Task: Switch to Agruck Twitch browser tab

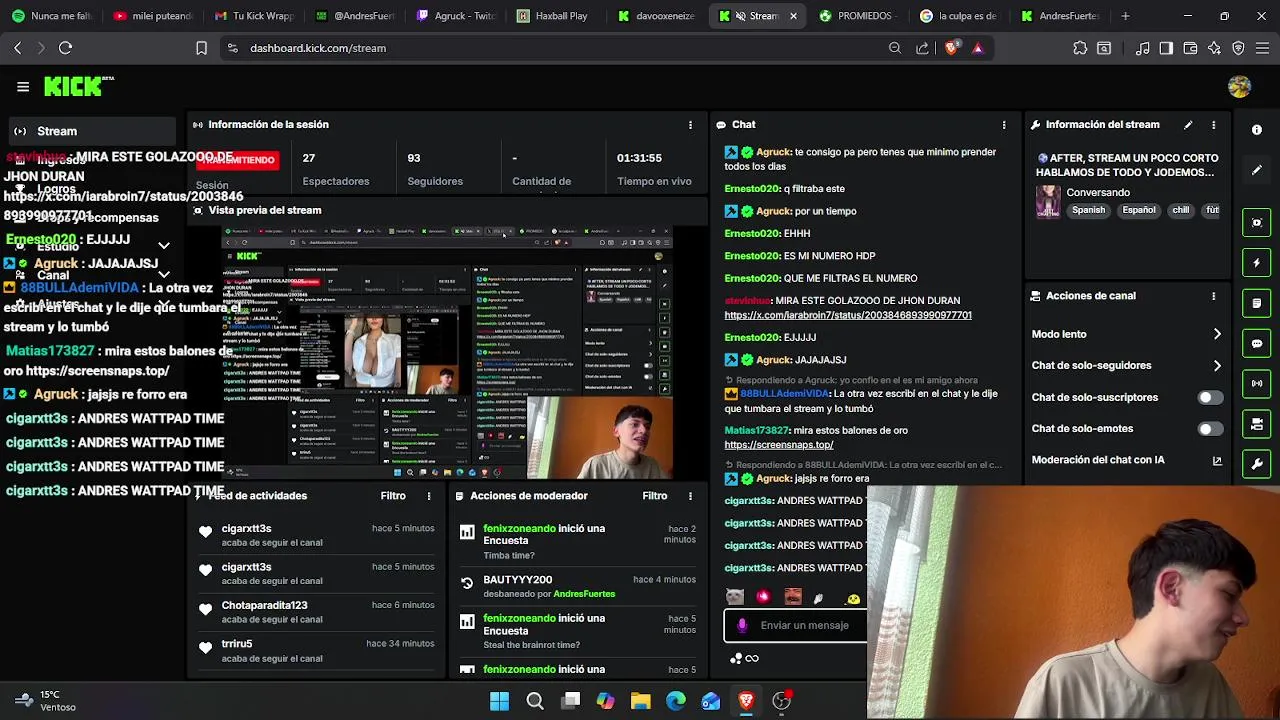Action: click(455, 16)
